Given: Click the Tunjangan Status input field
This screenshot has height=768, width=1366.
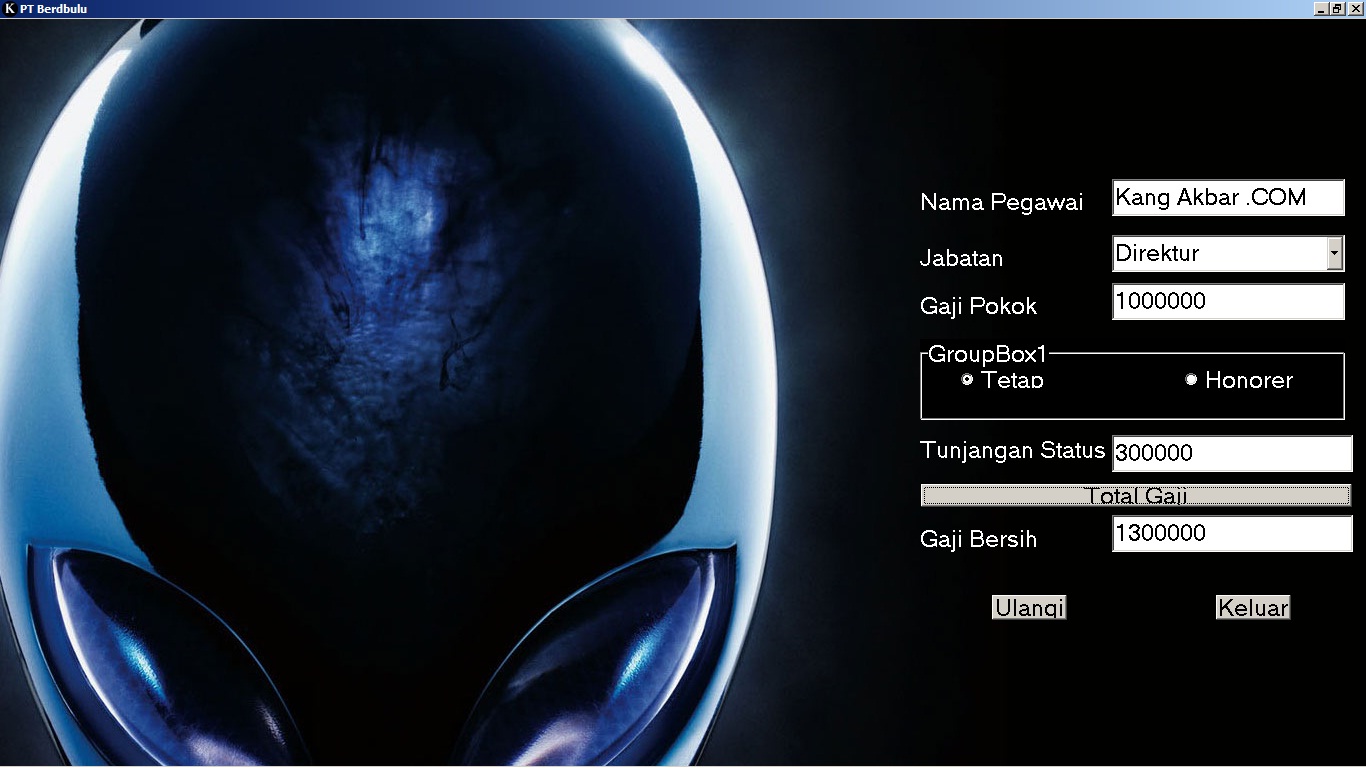Looking at the screenshot, I should (1232, 454).
